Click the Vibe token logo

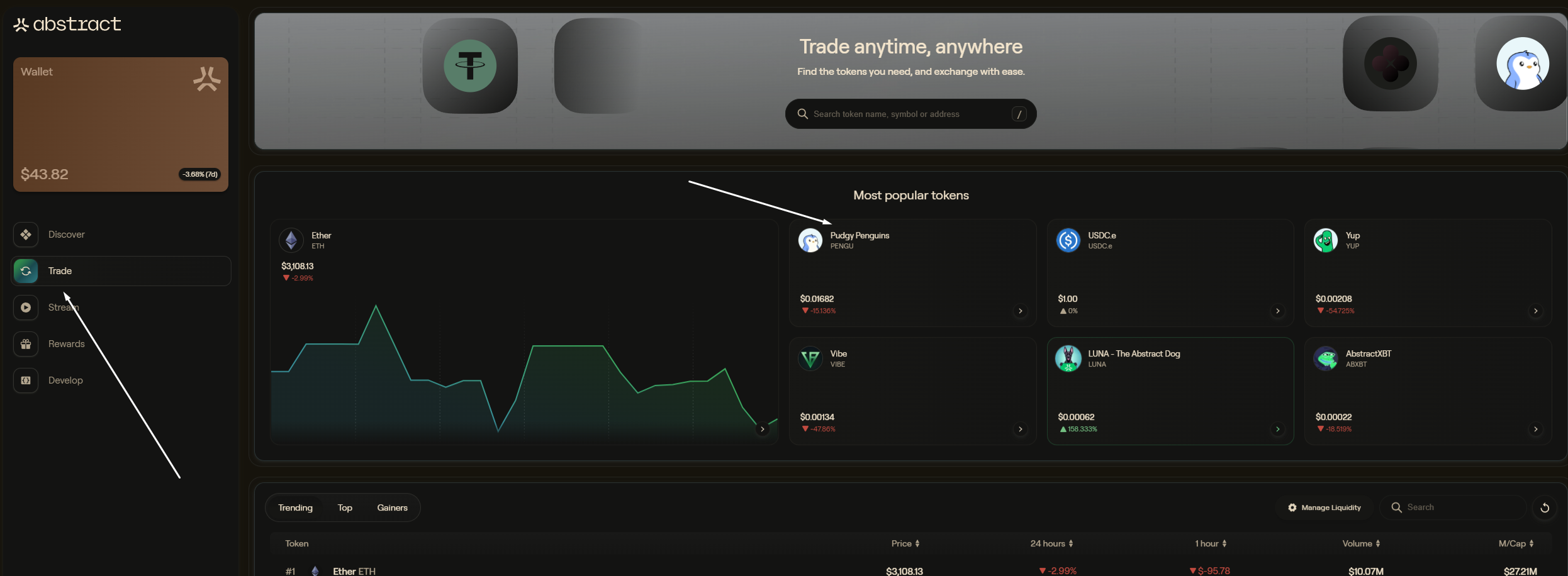tap(810, 358)
